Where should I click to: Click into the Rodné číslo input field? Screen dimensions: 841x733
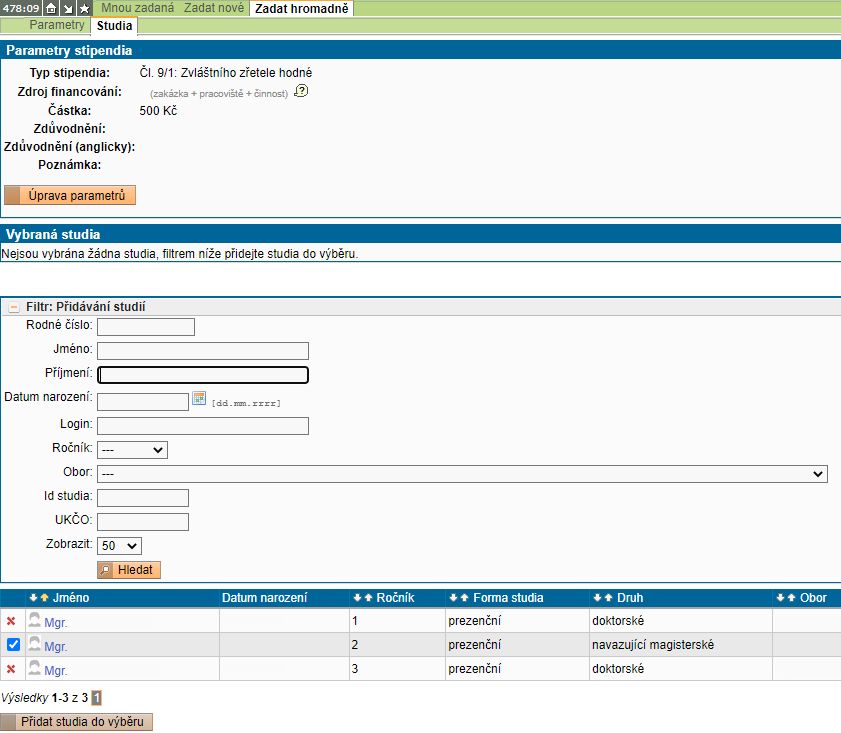tap(146, 327)
